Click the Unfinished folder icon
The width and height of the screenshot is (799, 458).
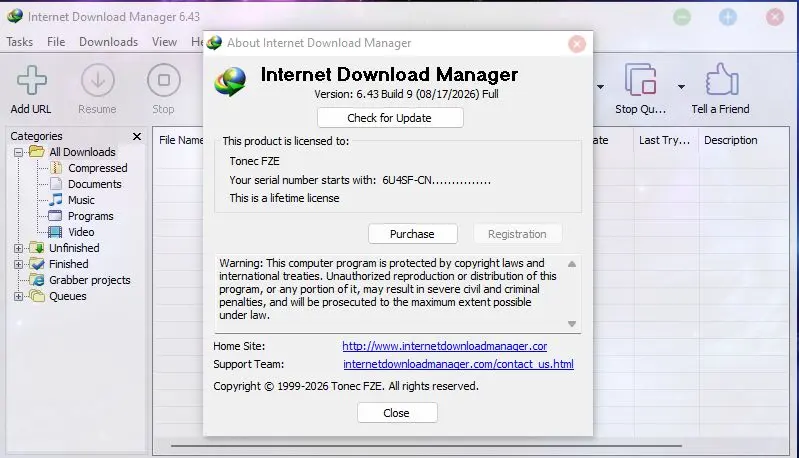pyautogui.click(x=37, y=248)
